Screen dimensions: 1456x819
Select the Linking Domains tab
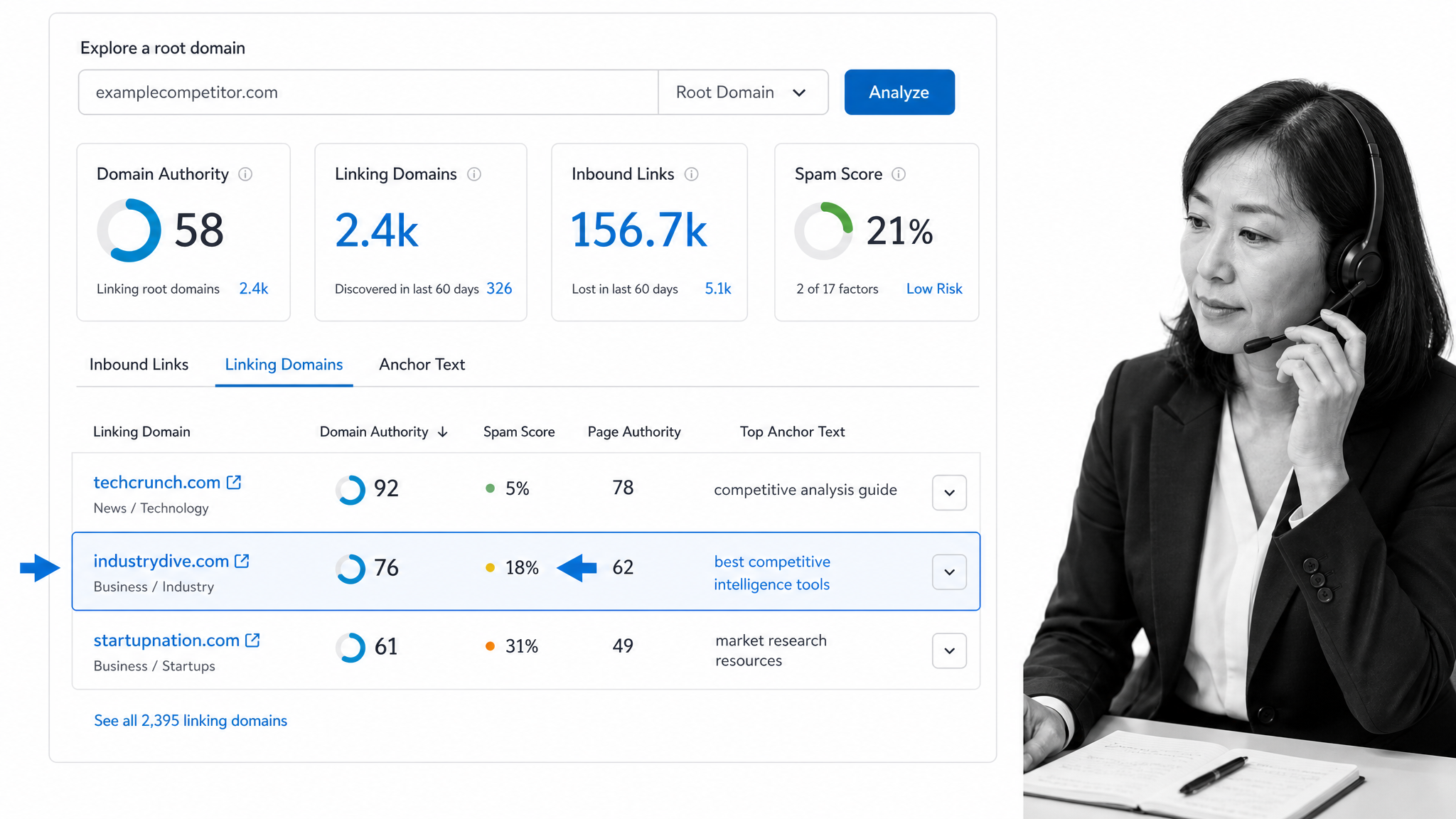(284, 365)
